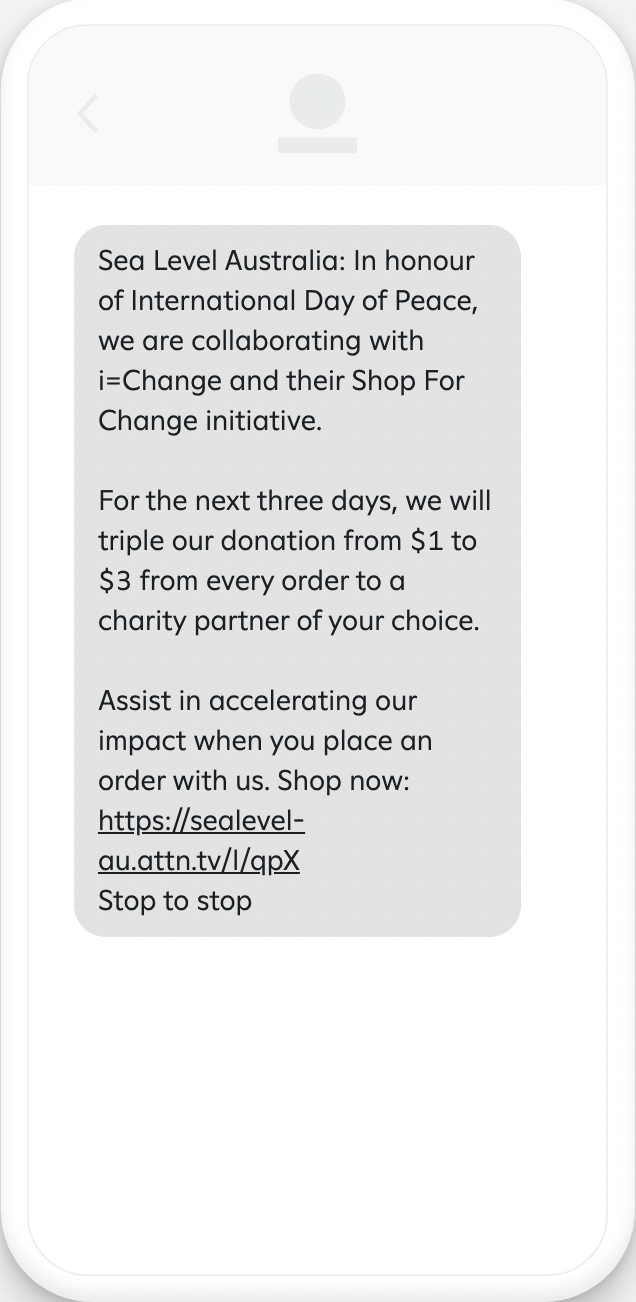Select 'International Day of Peace' text line
This screenshot has width=636, height=1302.
(294, 301)
